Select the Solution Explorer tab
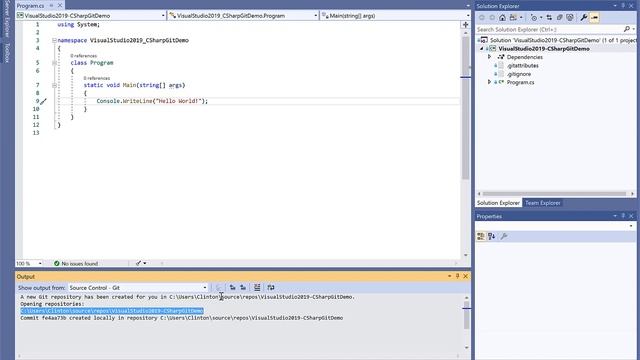The height and width of the screenshot is (360, 640). pos(498,203)
